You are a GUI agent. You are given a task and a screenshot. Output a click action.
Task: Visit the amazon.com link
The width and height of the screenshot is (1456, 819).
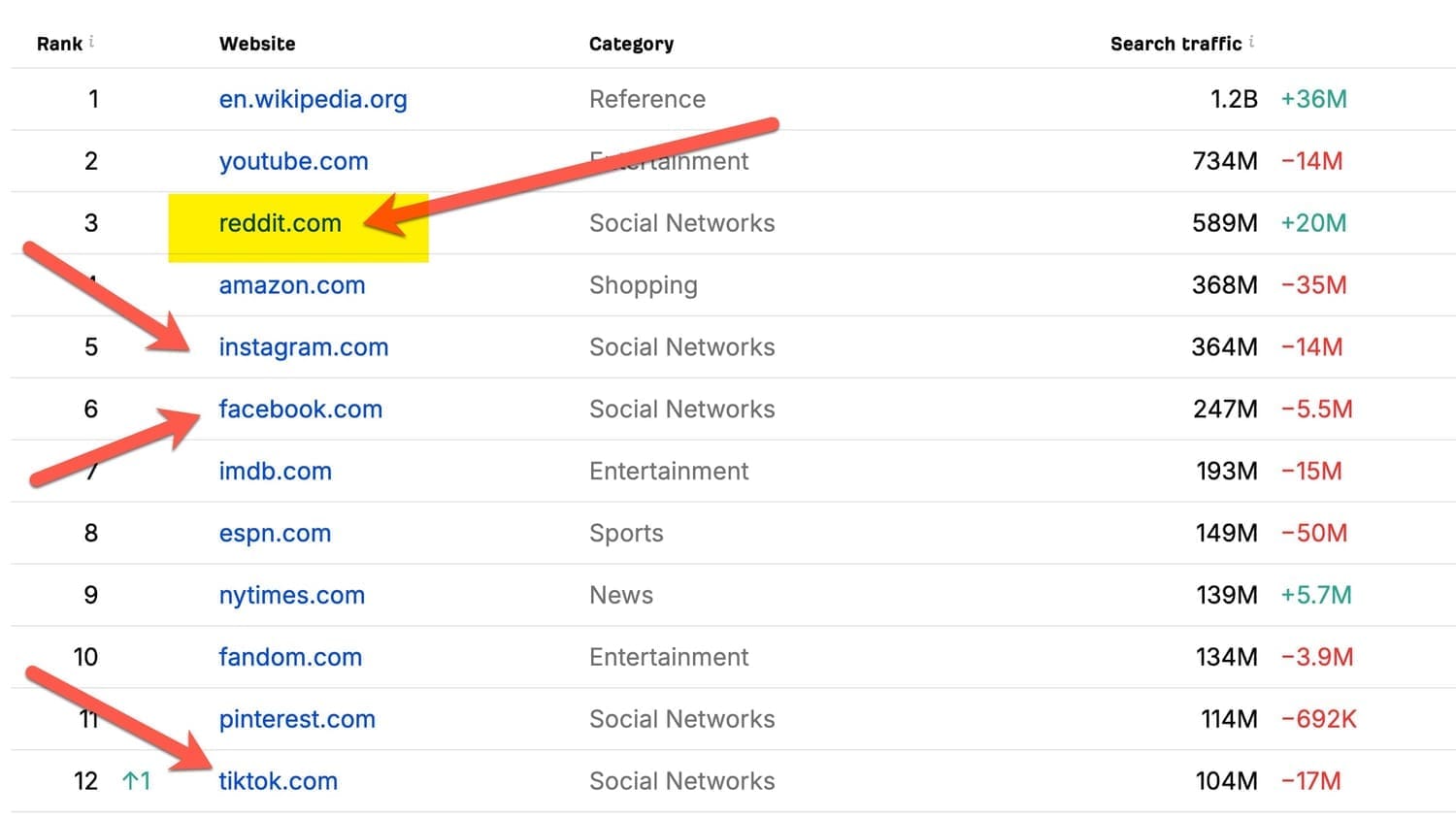291,285
